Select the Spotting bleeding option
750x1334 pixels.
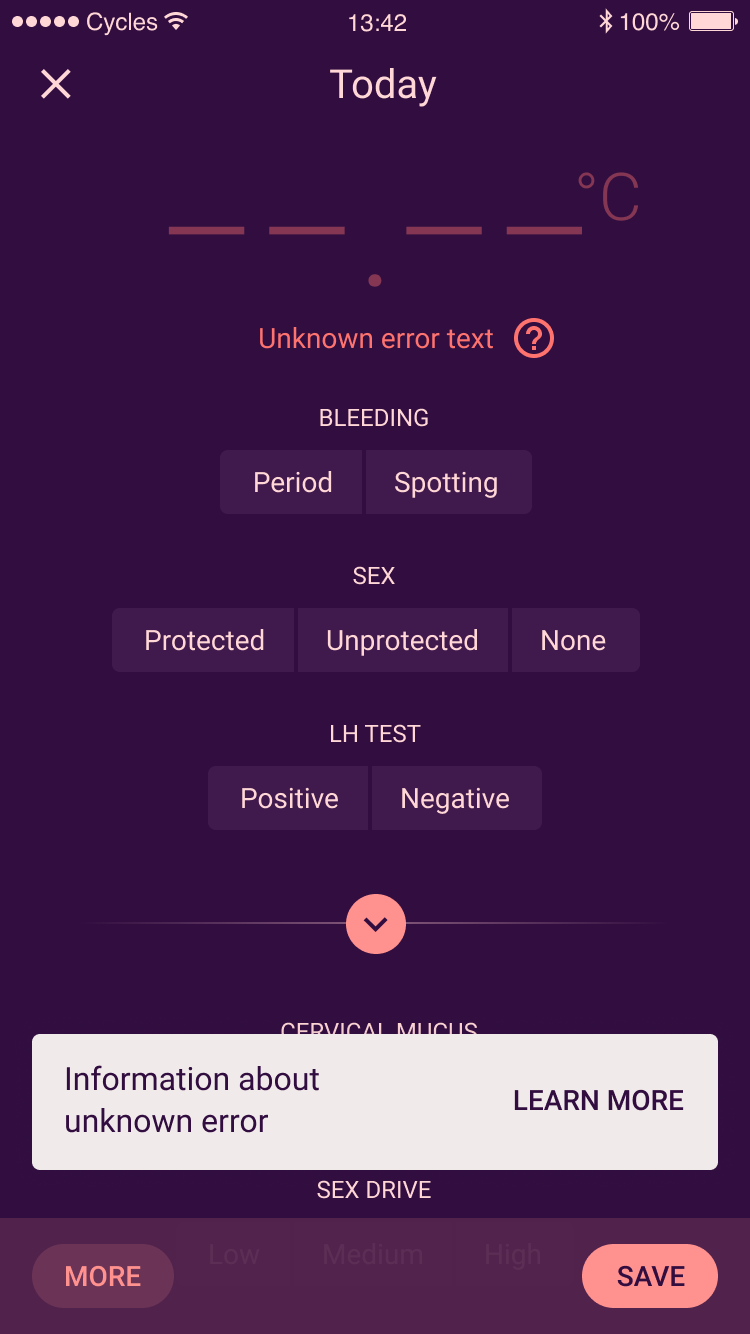click(x=448, y=482)
